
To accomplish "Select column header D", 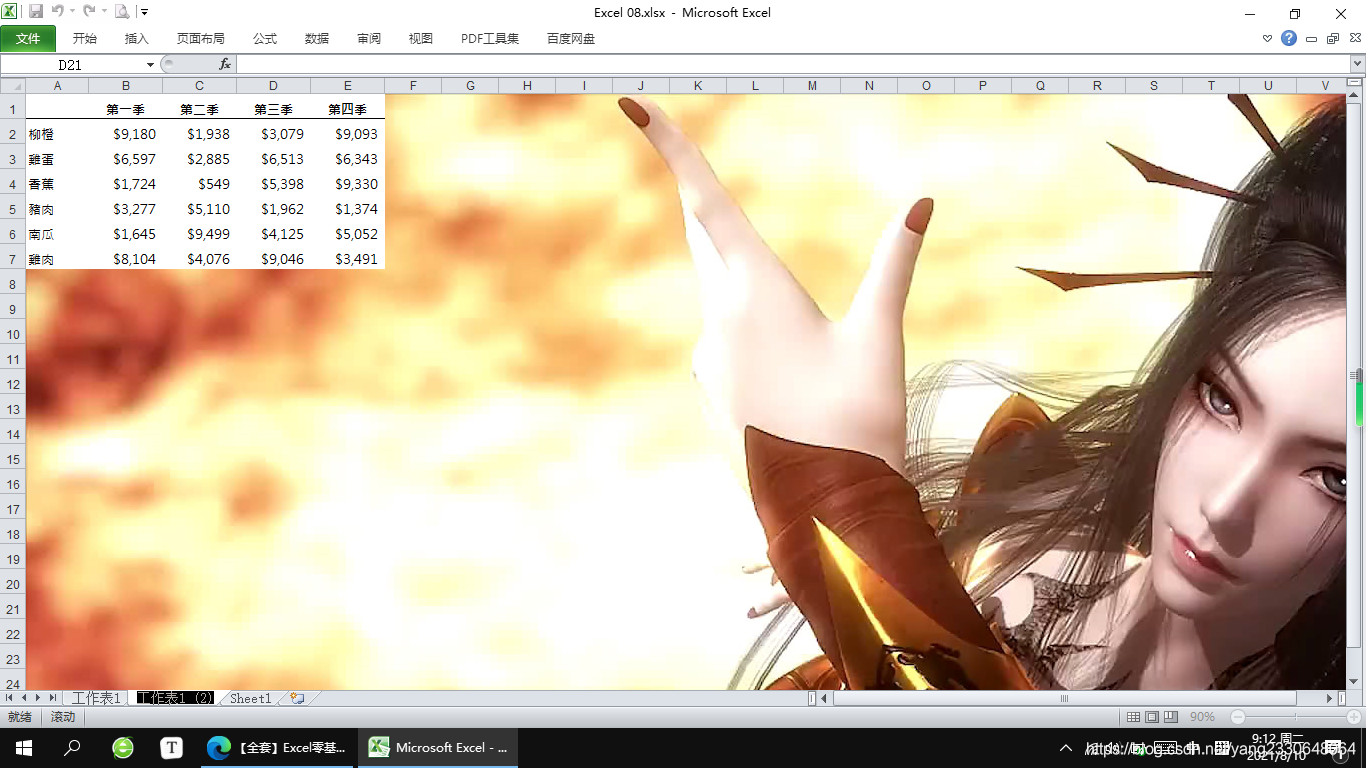I will [273, 85].
